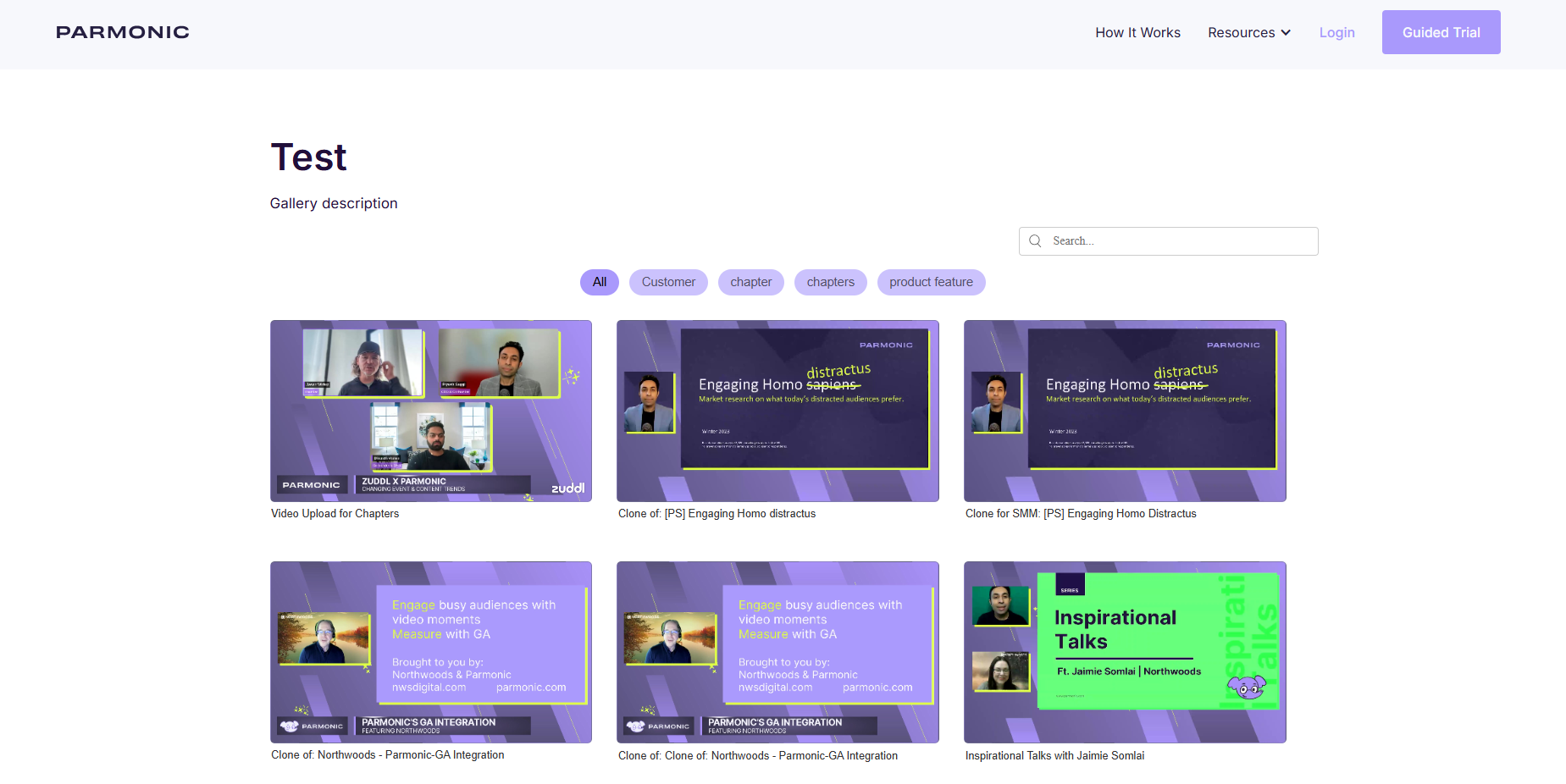Open the Clone of: [PS] Engaging Homo distractus thumbnail
1566x784 pixels.
coord(777,411)
